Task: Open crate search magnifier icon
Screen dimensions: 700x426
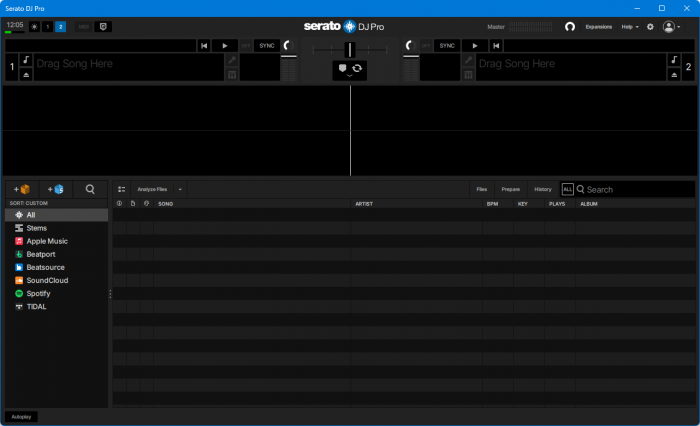Action: click(90, 189)
